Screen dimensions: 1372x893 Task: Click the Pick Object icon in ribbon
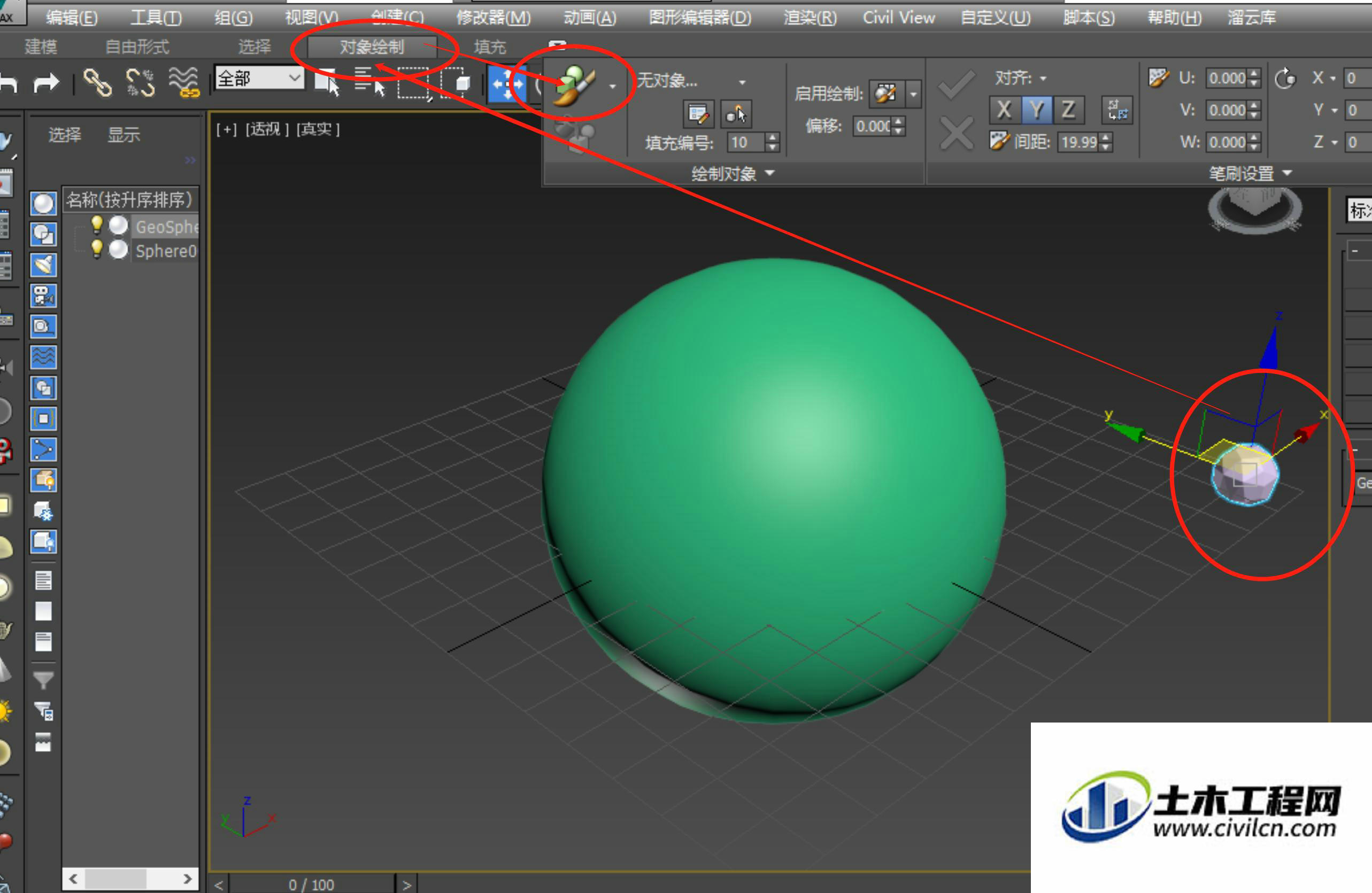pos(736,114)
